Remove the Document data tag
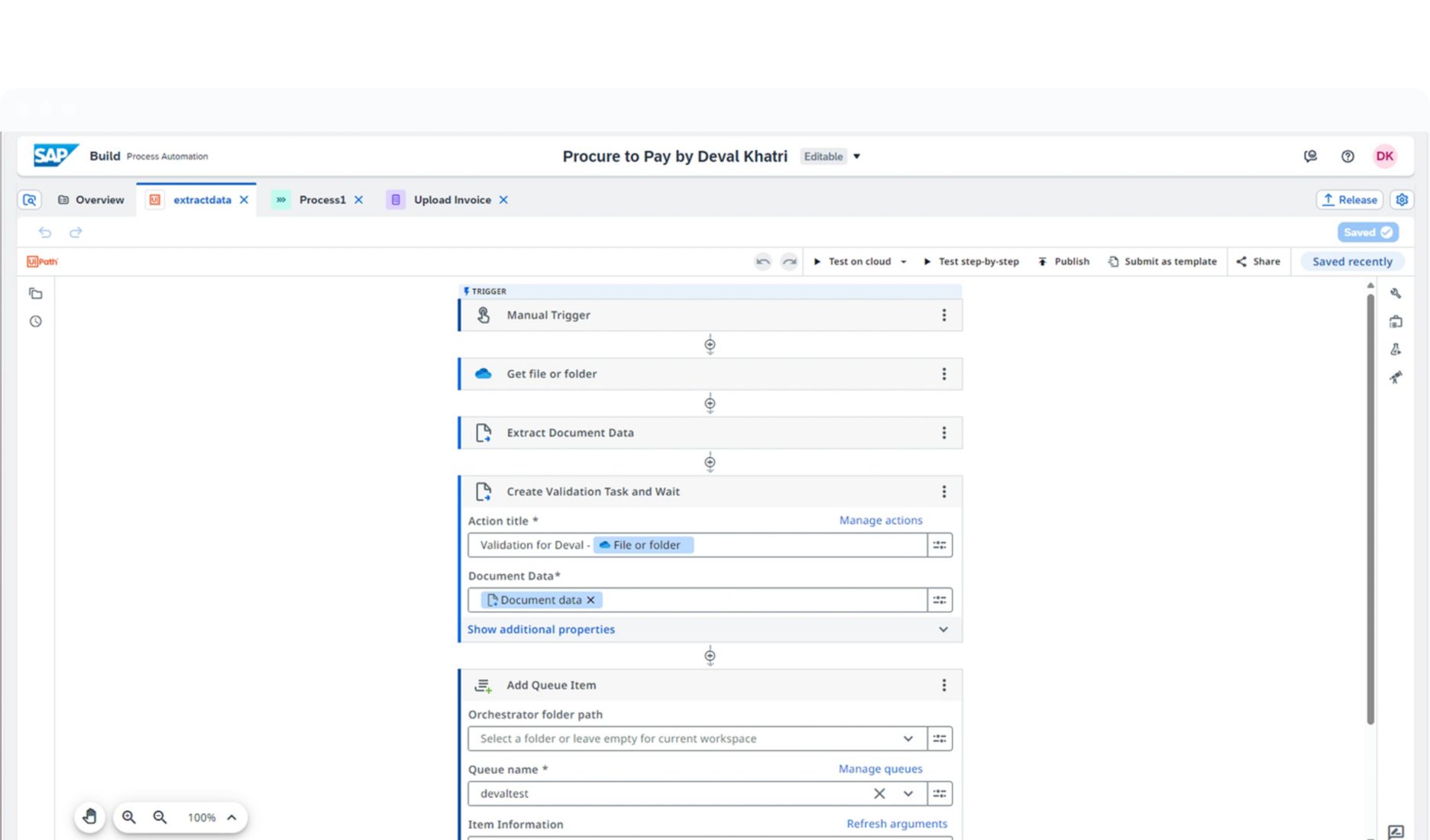This screenshot has height=840, width=1430. point(590,600)
